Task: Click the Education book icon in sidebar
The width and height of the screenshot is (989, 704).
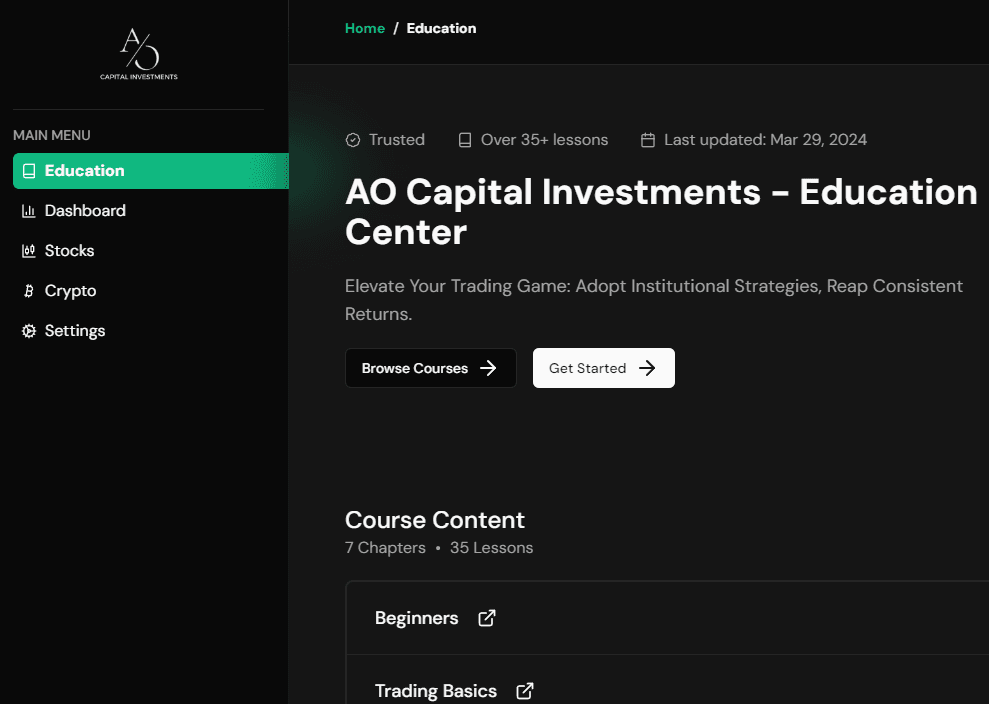Action: click(x=29, y=171)
